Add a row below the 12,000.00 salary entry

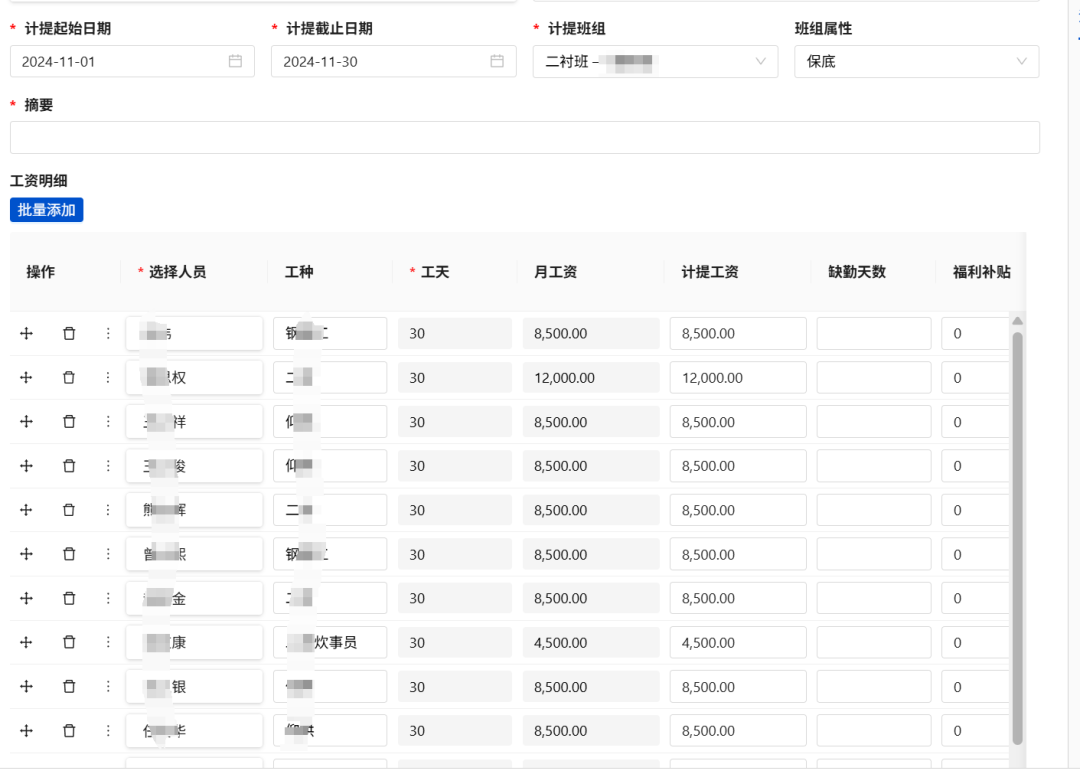pos(26,377)
